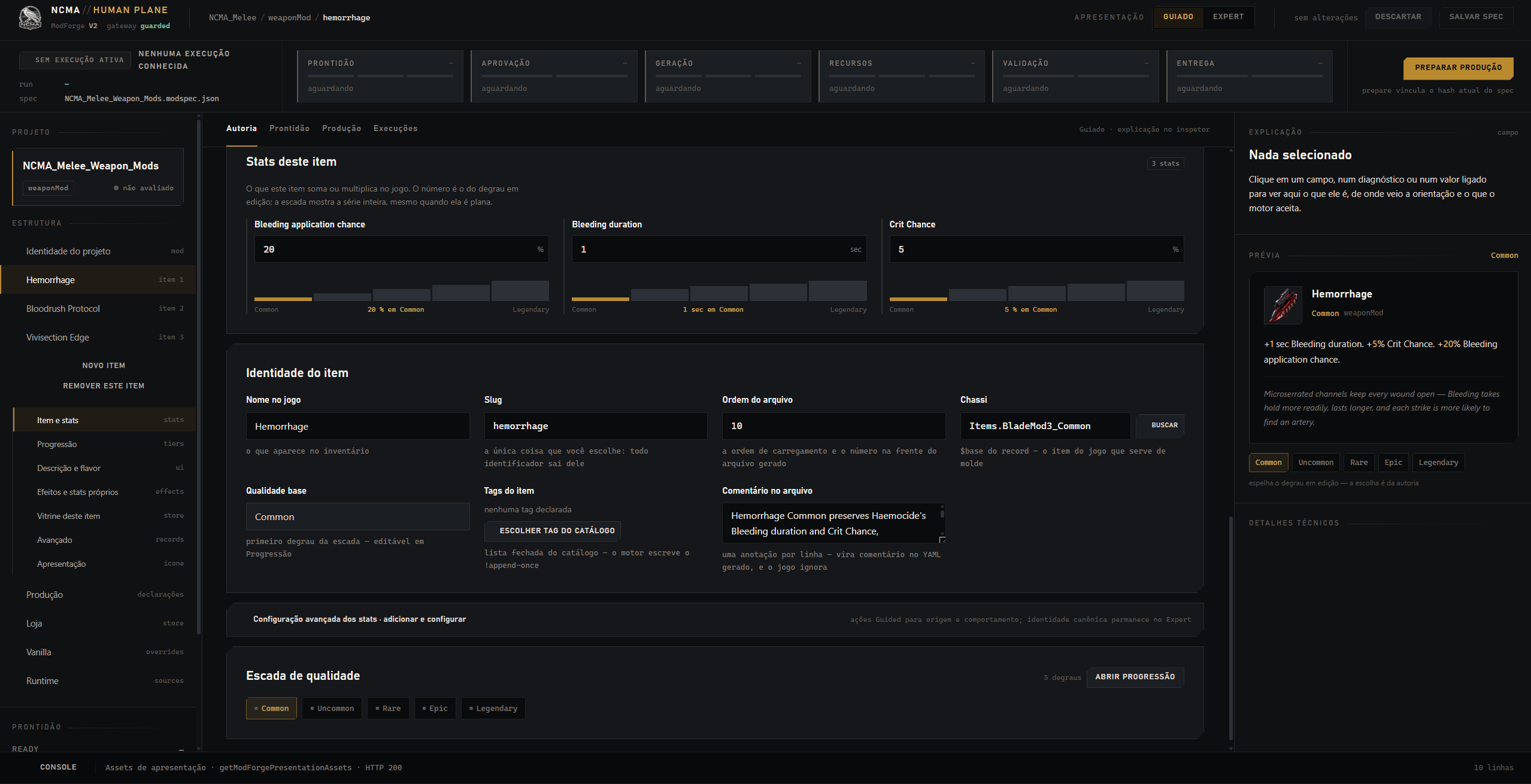Click the Crit Chance tier bar

click(1036, 290)
